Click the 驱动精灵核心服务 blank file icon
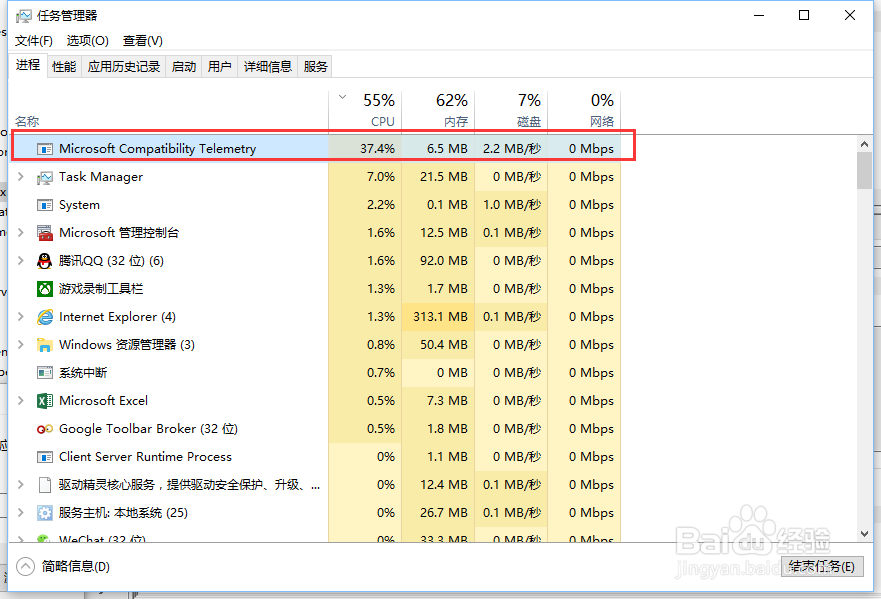This screenshot has height=599, width=881. (45, 485)
